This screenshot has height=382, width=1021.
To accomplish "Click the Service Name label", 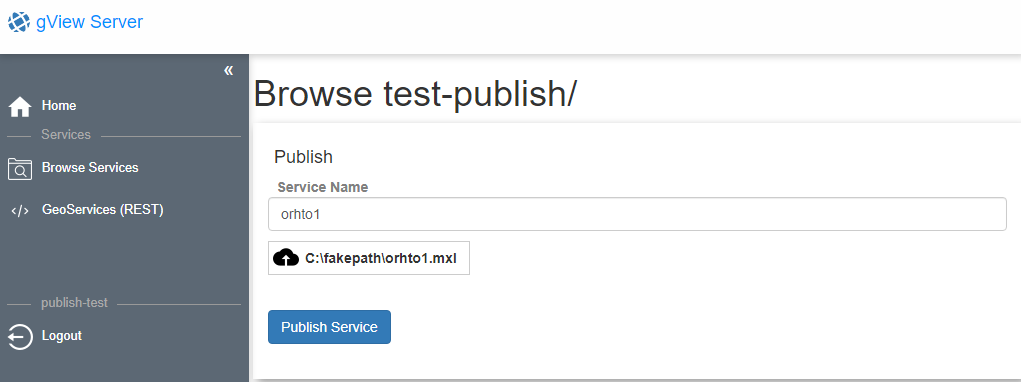I will (323, 187).
